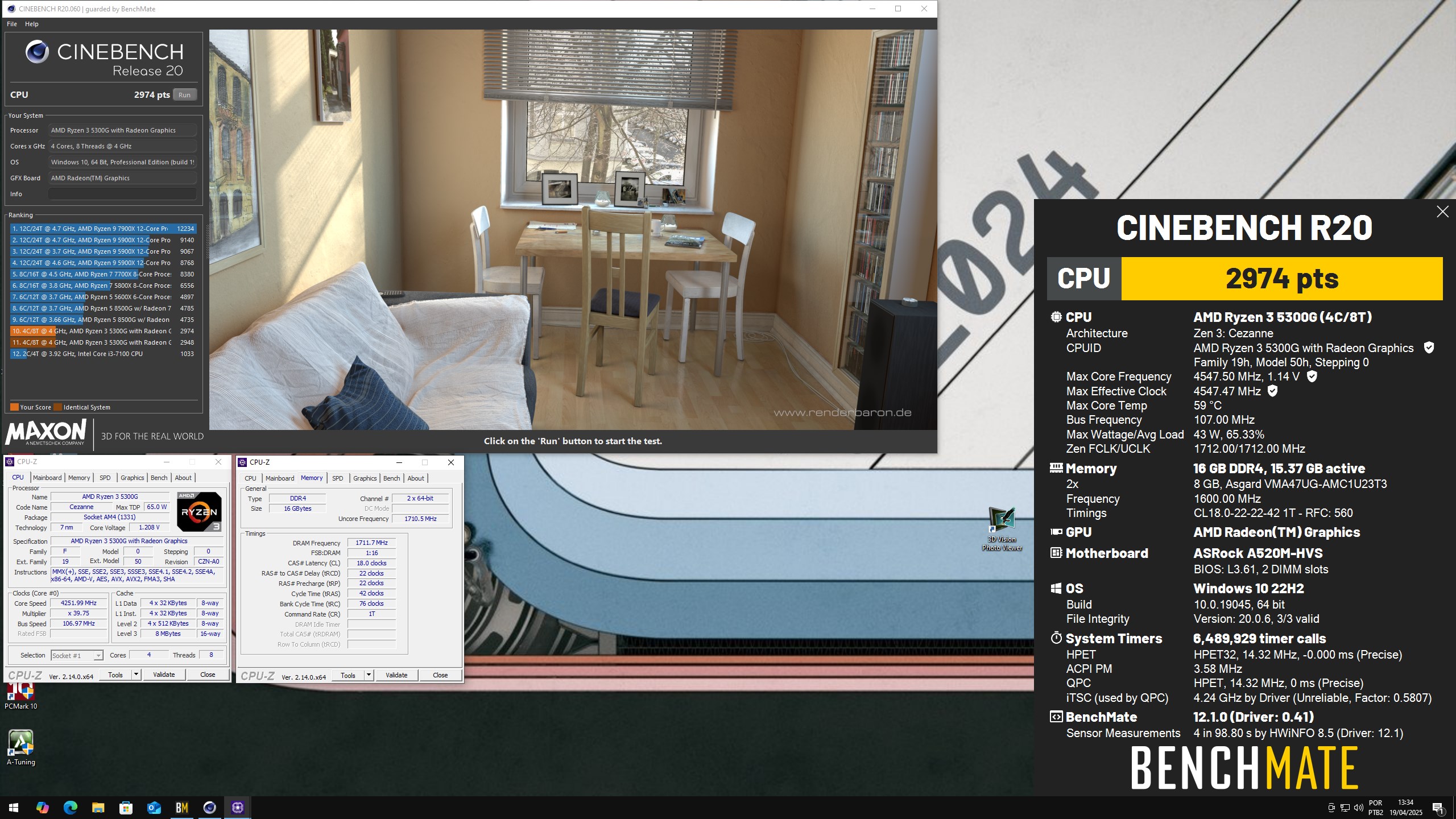Open the Cinebench File menu
Image resolution: width=1456 pixels, height=819 pixels.
(x=12, y=24)
